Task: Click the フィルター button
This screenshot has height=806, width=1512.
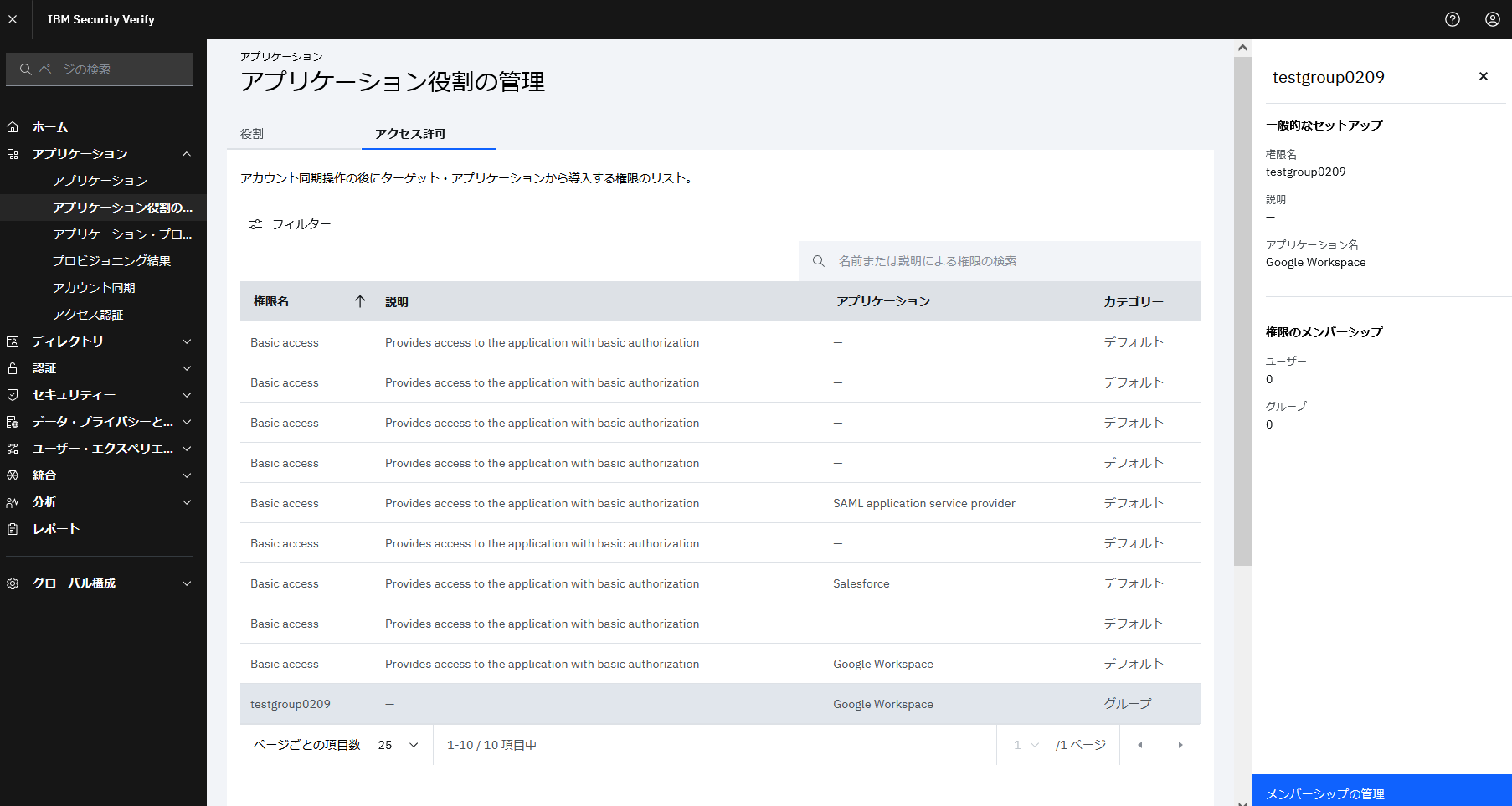Action: 290,224
